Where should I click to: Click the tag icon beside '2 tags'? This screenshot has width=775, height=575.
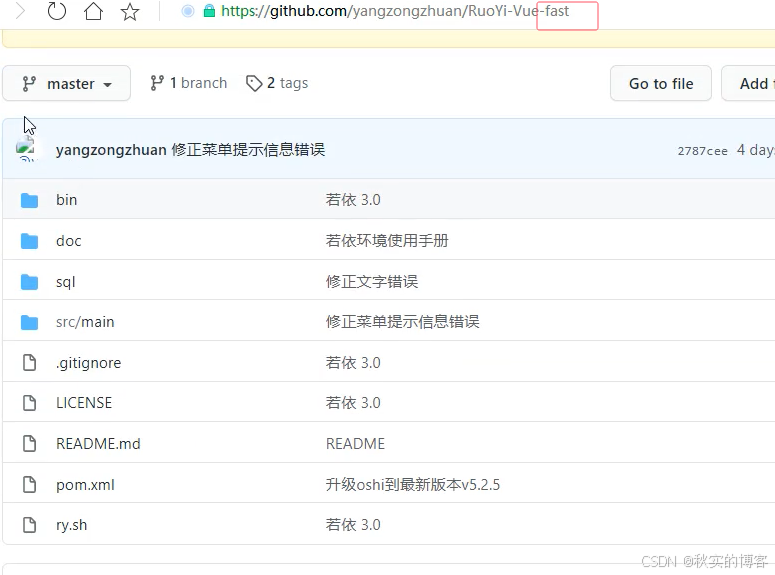click(x=254, y=83)
